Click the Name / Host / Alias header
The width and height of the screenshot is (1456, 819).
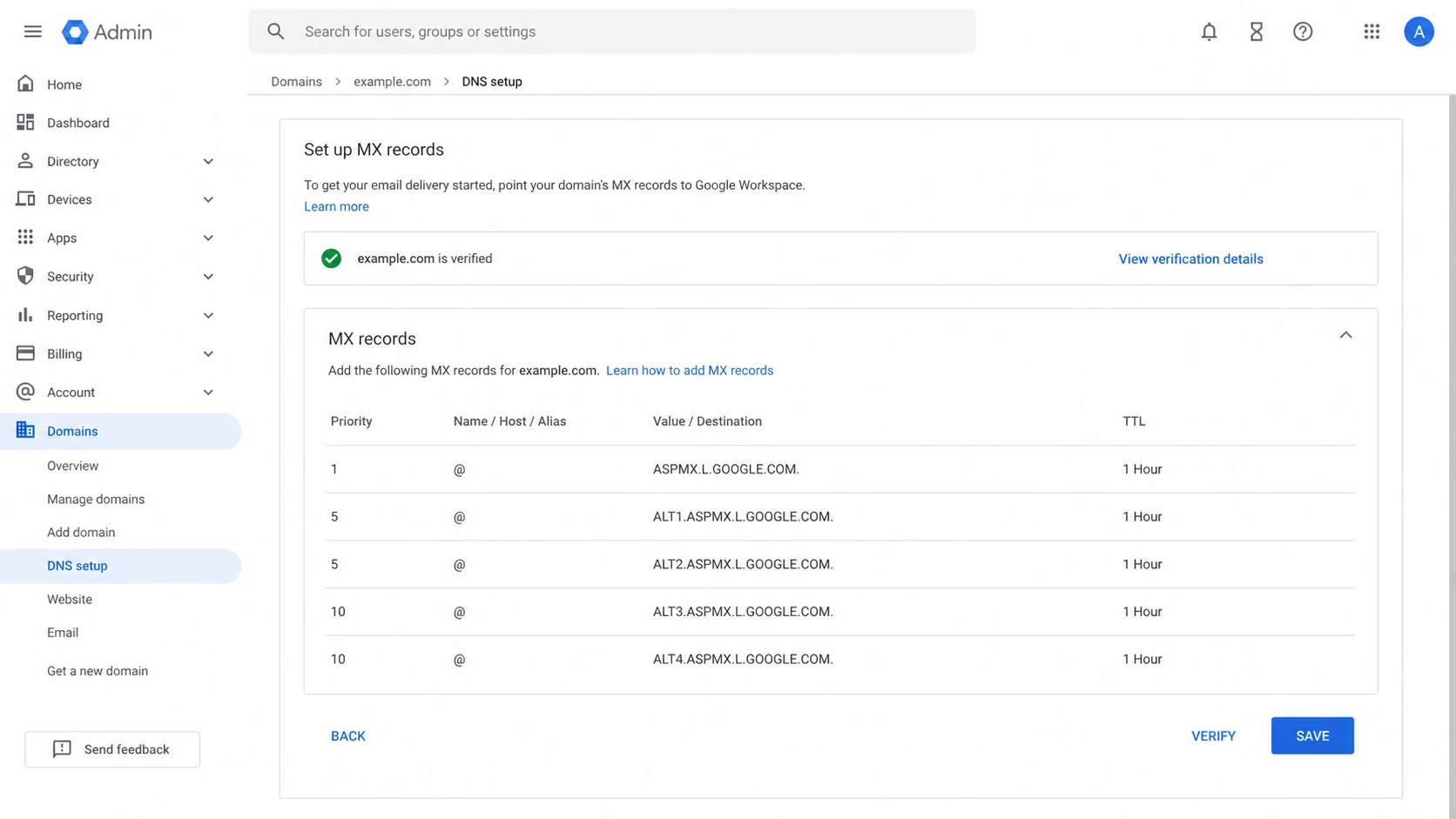click(509, 421)
